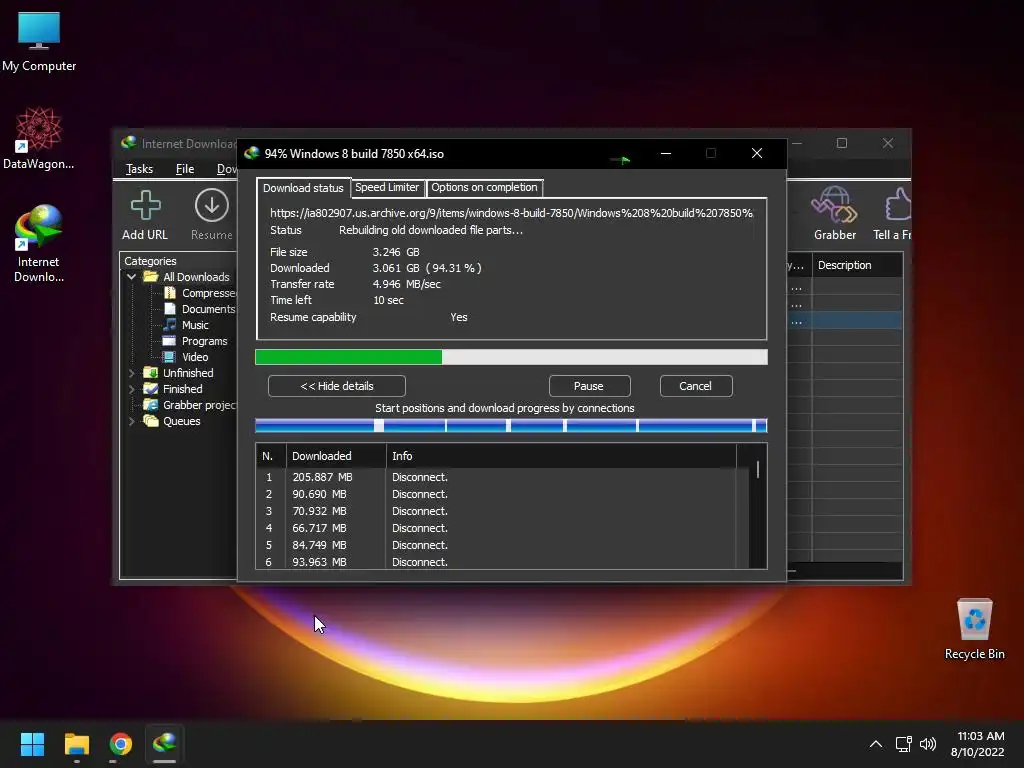Launch Chrome from the taskbar

(121, 744)
